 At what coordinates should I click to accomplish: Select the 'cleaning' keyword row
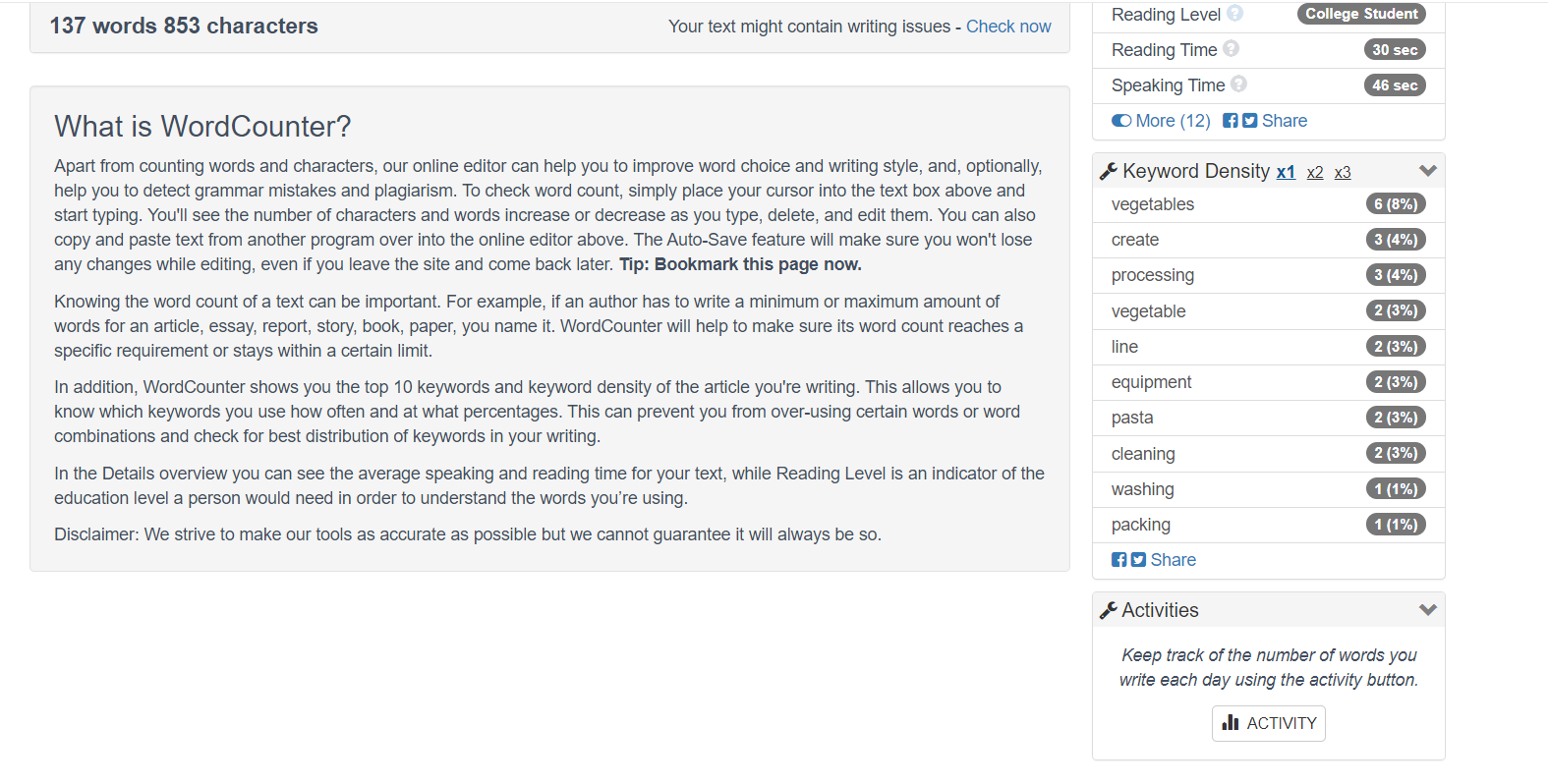1269,454
